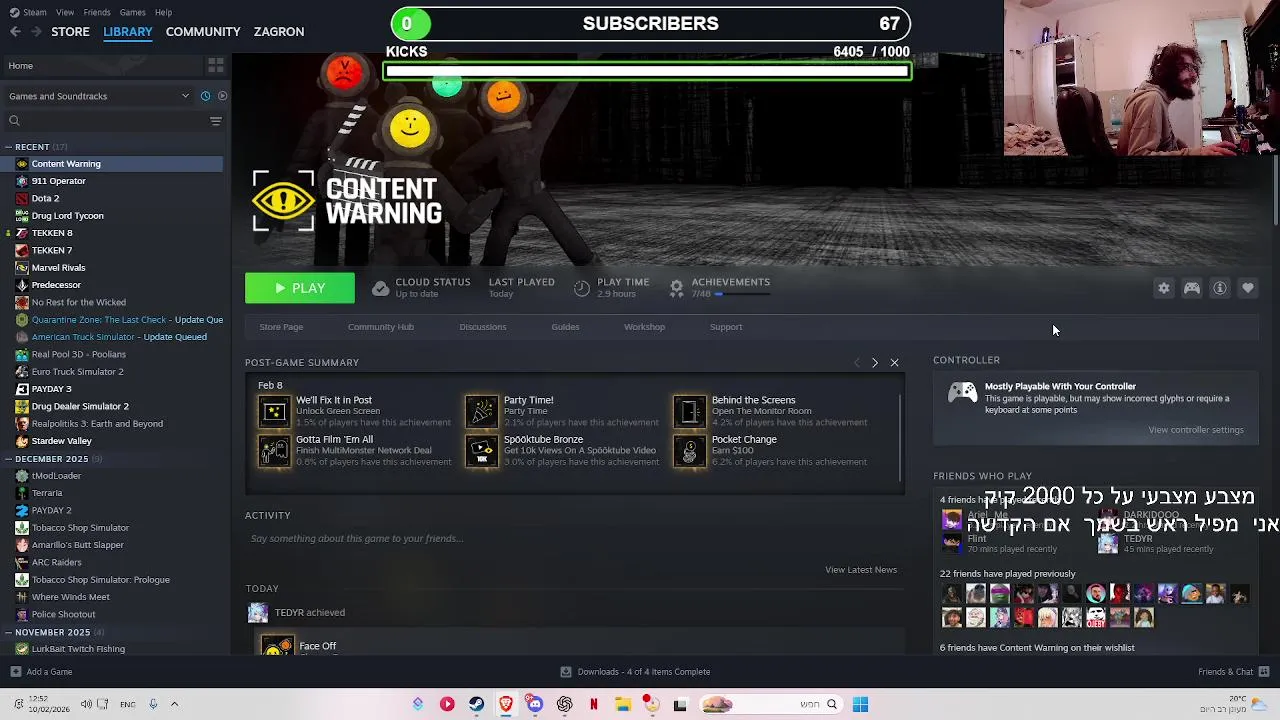Show game info icon
Screen dimensions: 1280x720
coord(1220,288)
